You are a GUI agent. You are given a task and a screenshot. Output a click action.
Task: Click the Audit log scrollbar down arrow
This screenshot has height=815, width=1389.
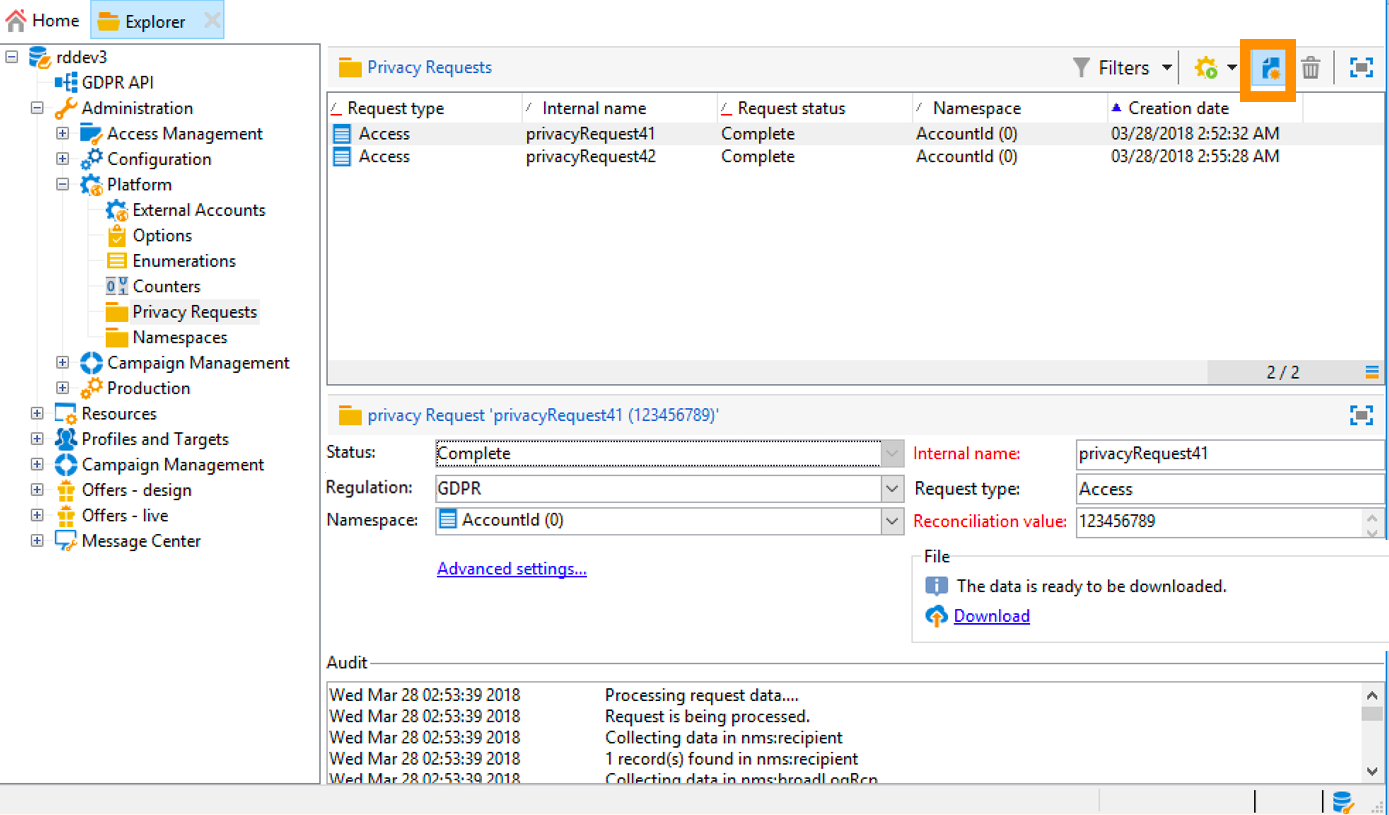pos(1373,770)
